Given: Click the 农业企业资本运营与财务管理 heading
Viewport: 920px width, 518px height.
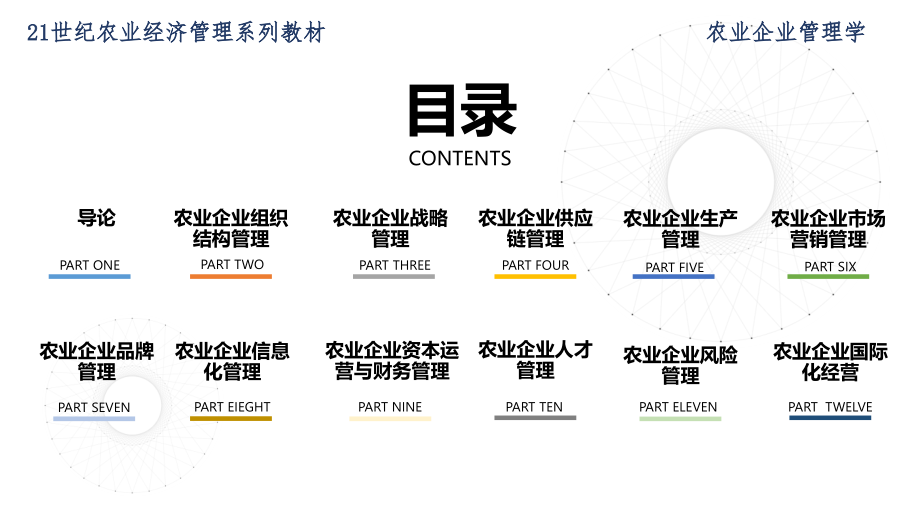Looking at the screenshot, I should tap(391, 361).
